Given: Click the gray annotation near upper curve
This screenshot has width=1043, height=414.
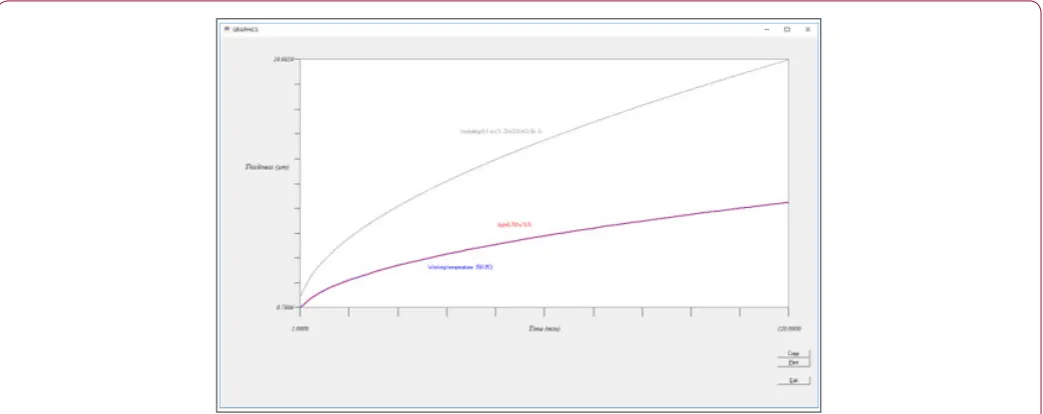Looking at the screenshot, I should (x=502, y=131).
